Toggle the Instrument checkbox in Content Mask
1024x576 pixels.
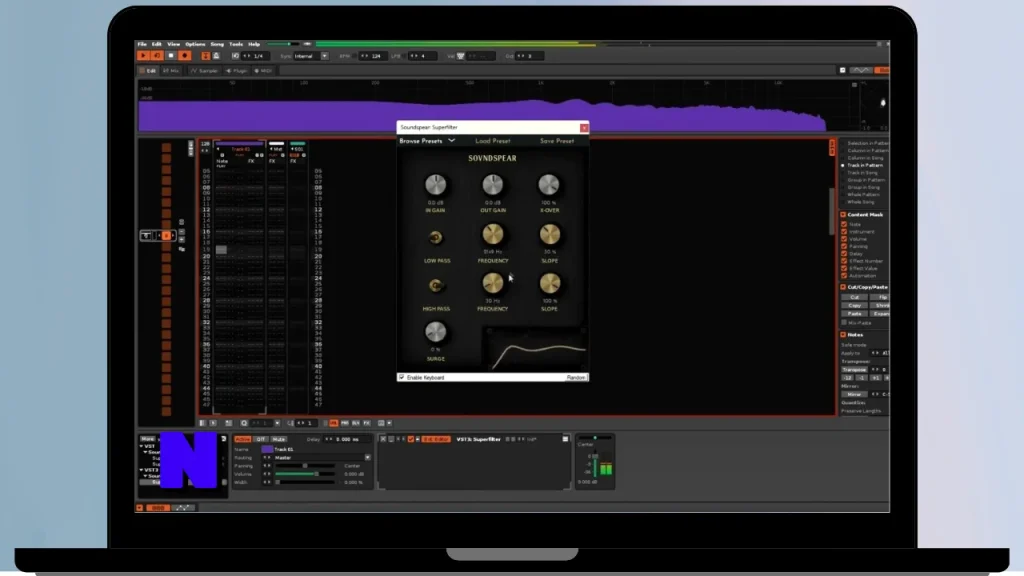[844, 231]
